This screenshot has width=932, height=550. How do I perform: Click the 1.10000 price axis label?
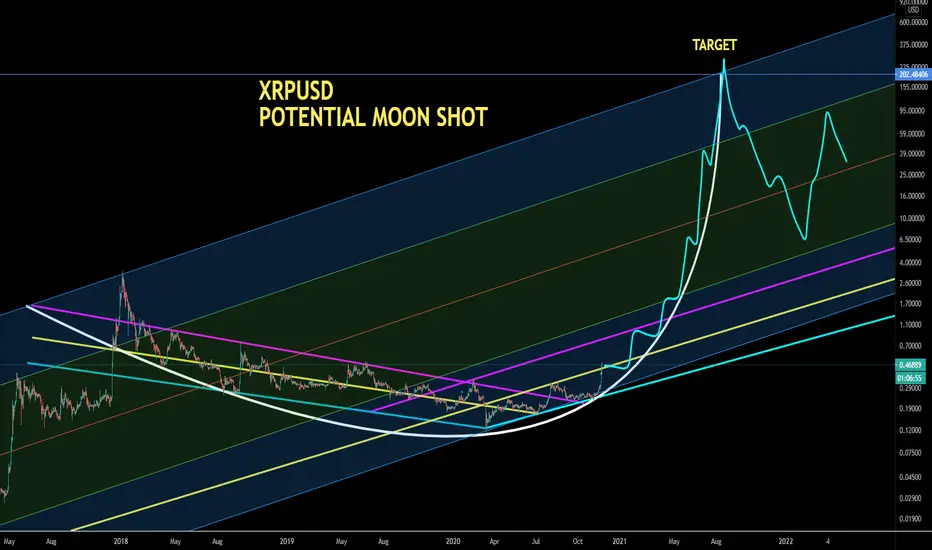click(x=913, y=325)
